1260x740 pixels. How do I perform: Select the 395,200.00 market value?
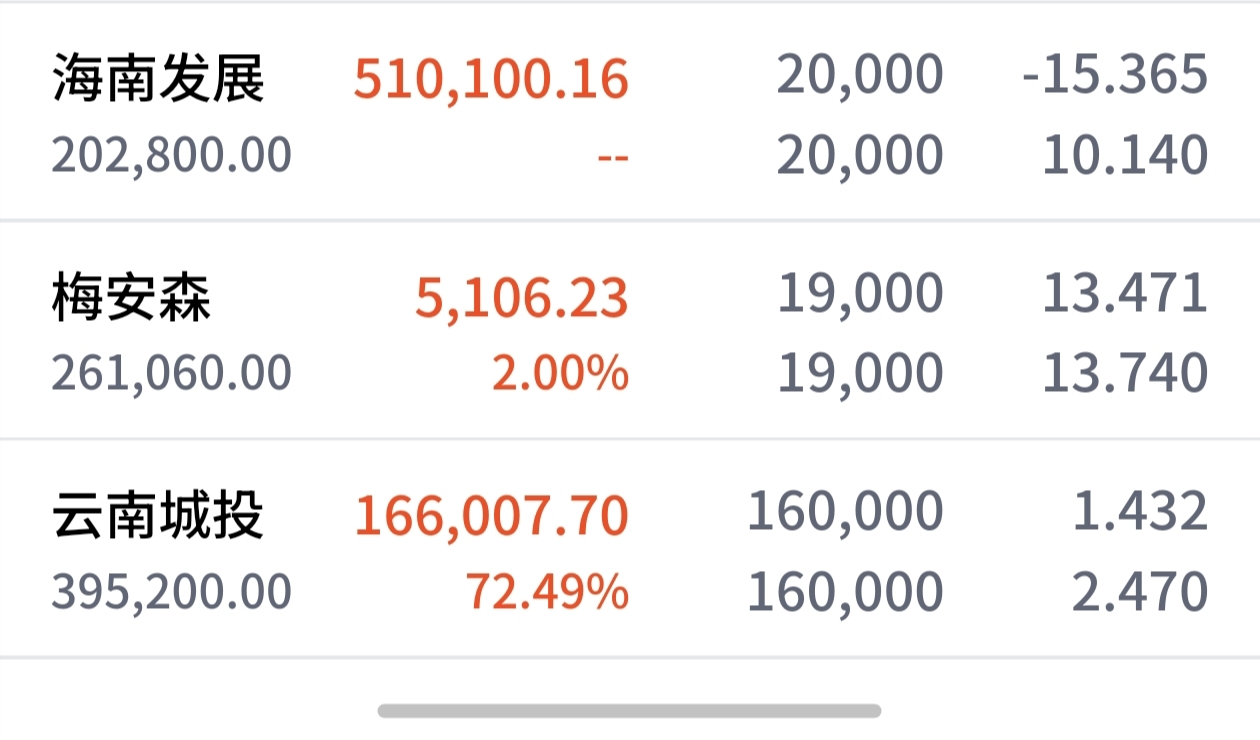point(172,592)
